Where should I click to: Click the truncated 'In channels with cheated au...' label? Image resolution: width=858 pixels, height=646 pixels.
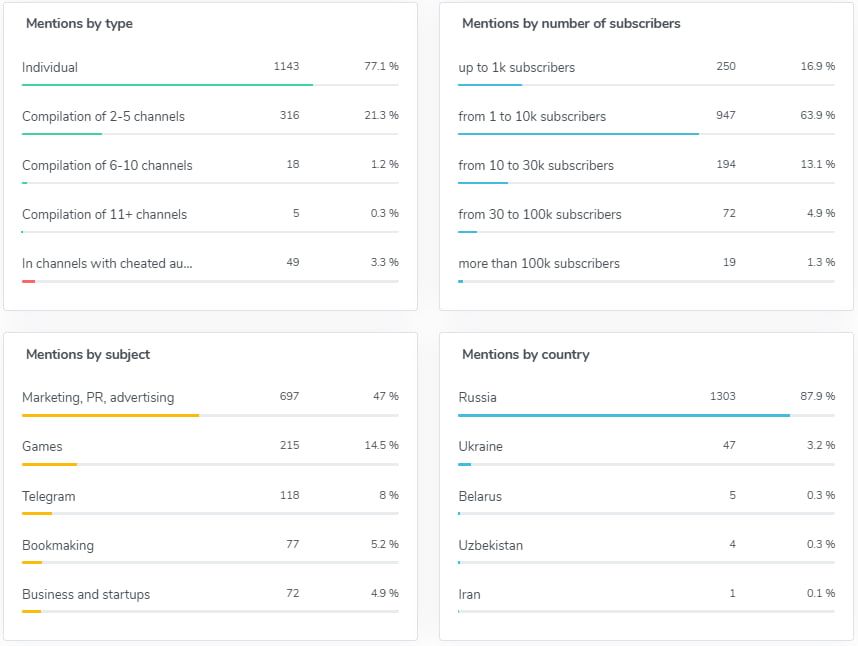tap(107, 263)
